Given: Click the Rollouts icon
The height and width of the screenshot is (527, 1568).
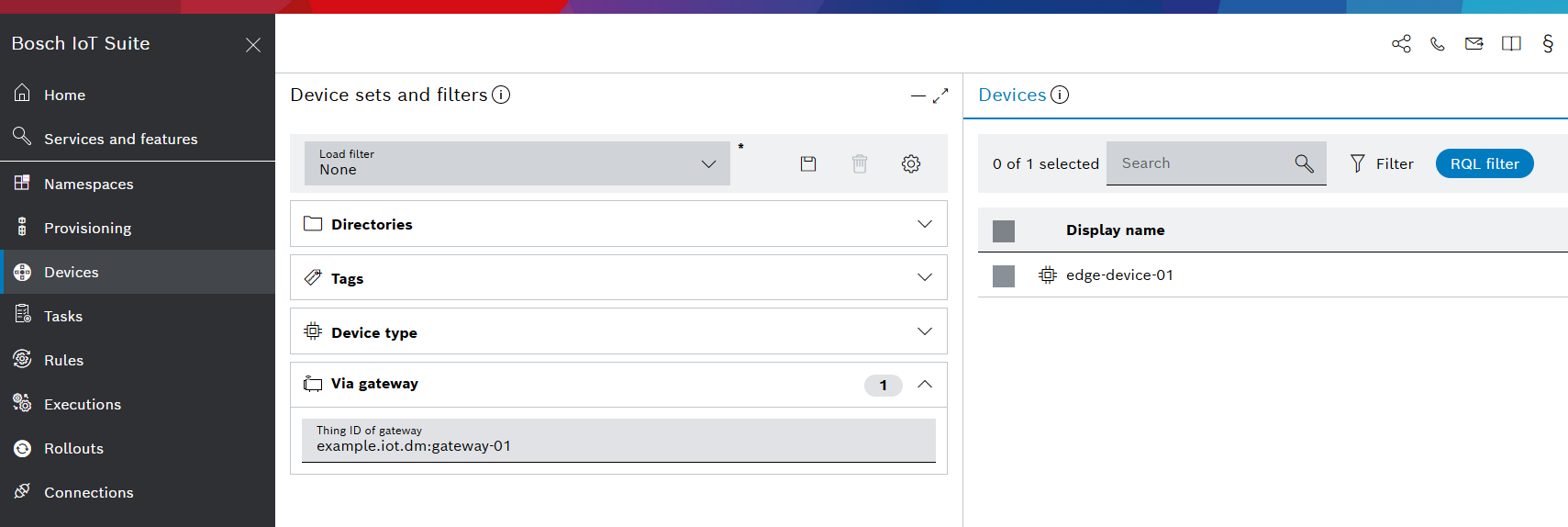Looking at the screenshot, I should coord(22,448).
